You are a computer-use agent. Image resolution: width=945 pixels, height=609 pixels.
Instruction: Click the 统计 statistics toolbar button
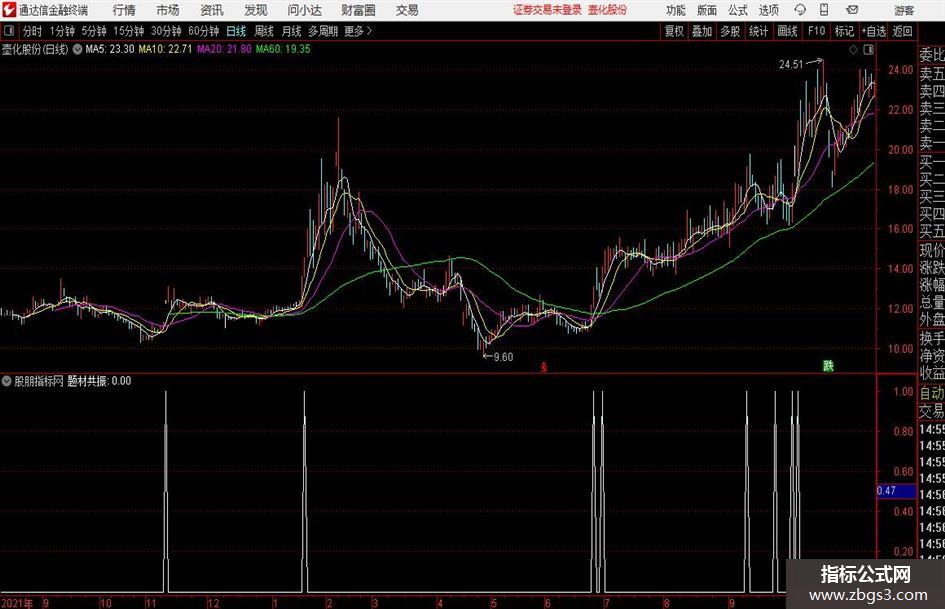tap(758, 31)
